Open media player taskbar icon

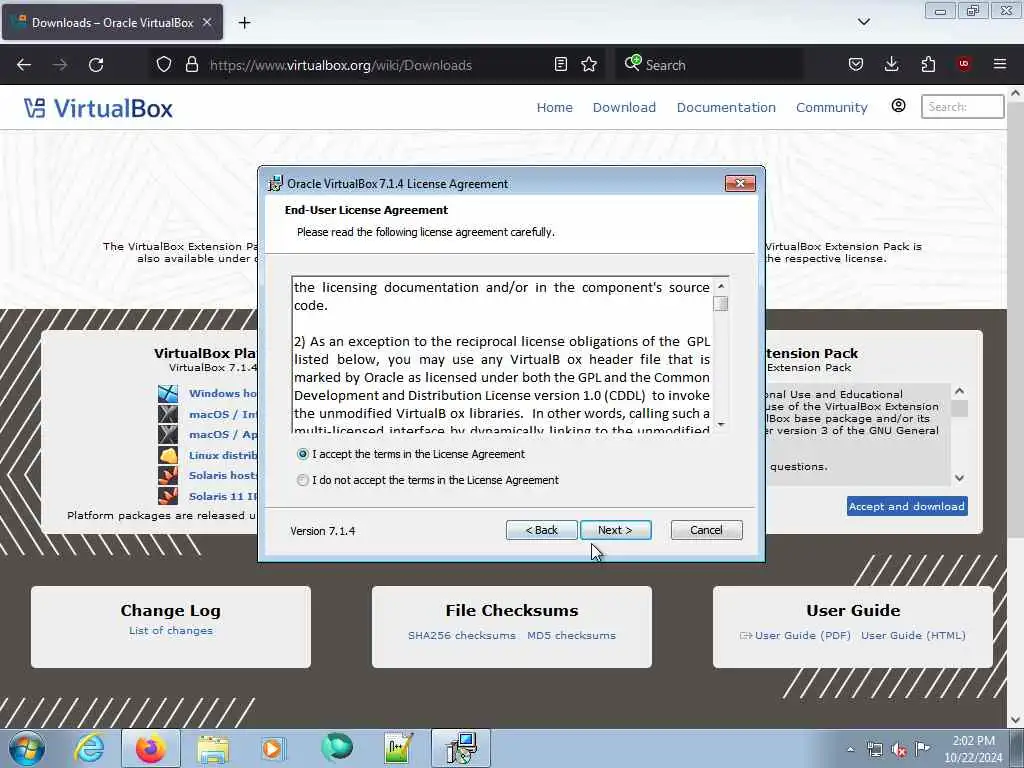click(273, 748)
